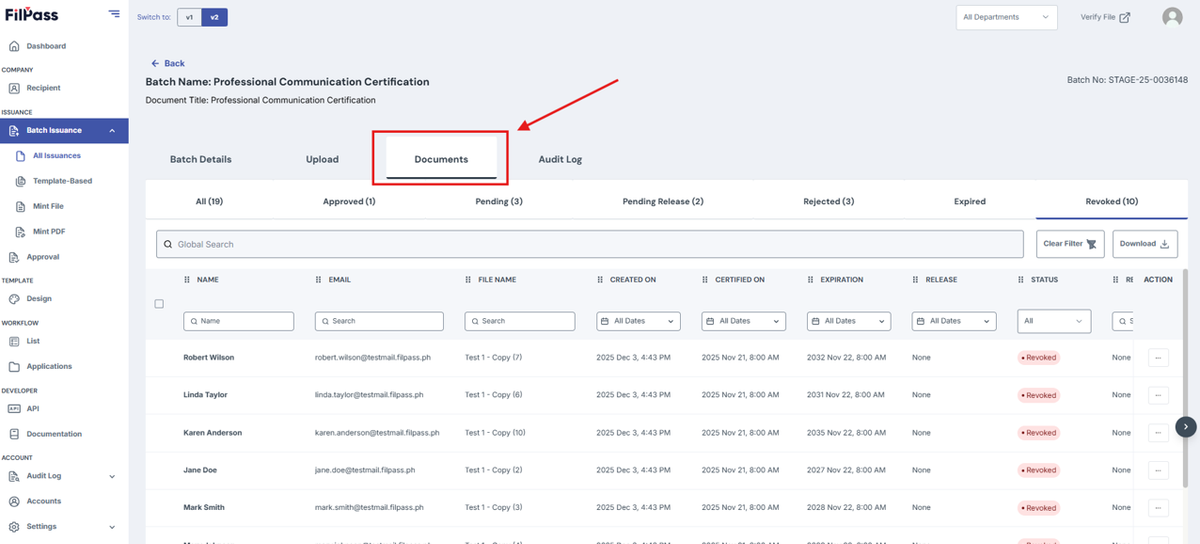Click the All Issuances sidebar icon
Screen dimensions: 1200x544
tap(22, 156)
